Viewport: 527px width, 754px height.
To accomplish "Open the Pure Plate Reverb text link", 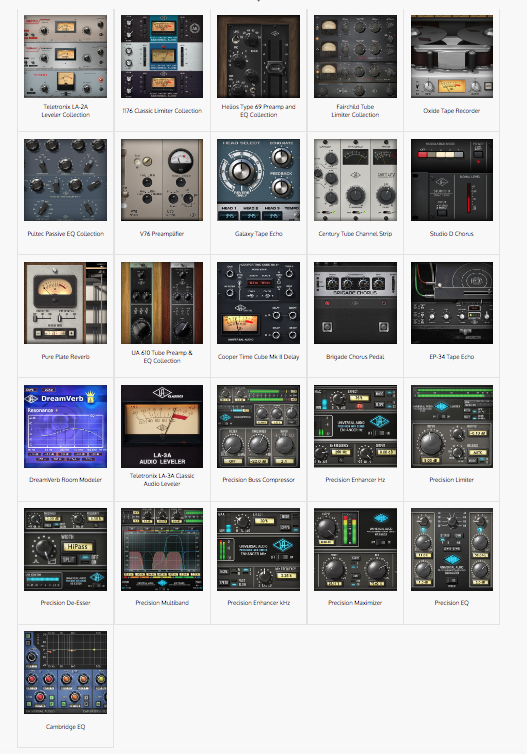I will pos(65,357).
